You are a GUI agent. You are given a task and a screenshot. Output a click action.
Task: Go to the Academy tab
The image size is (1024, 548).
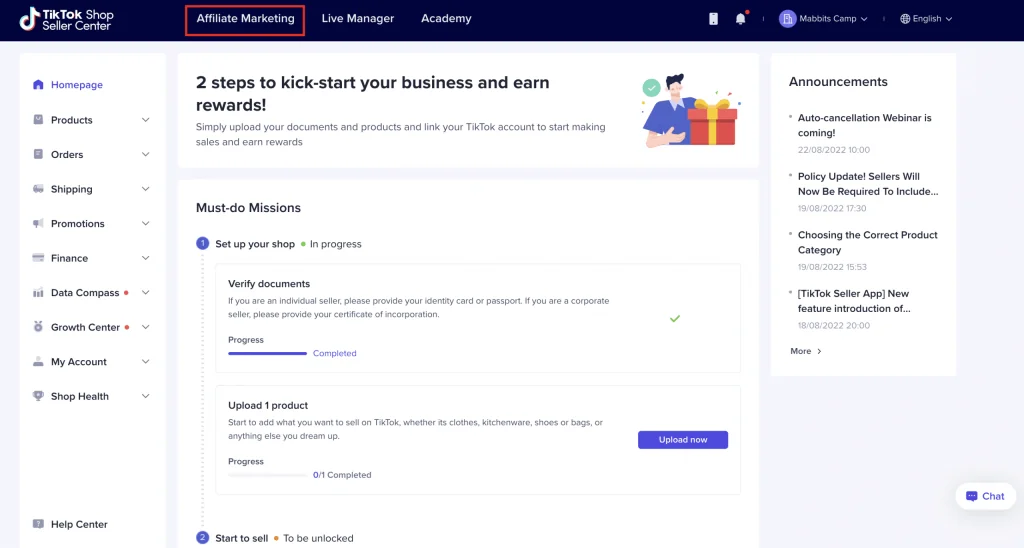click(446, 19)
